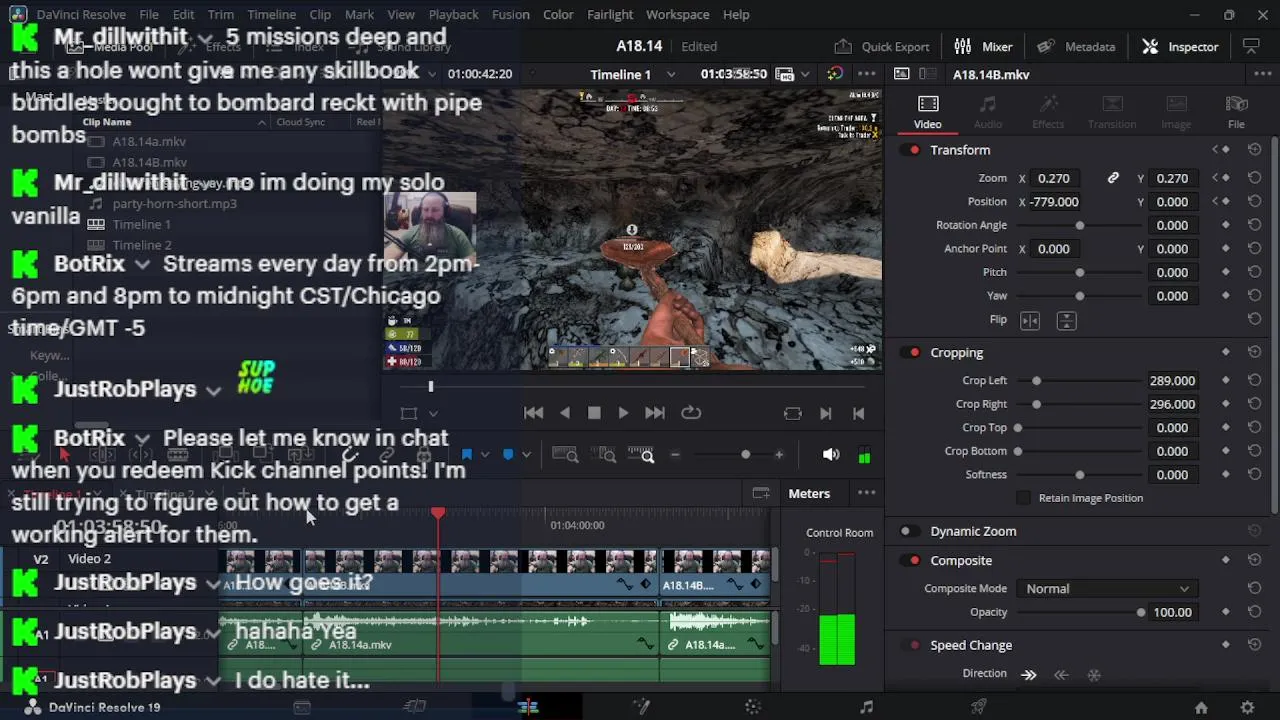
Task: Check the Retain Image Position checkbox
Action: (1023, 498)
